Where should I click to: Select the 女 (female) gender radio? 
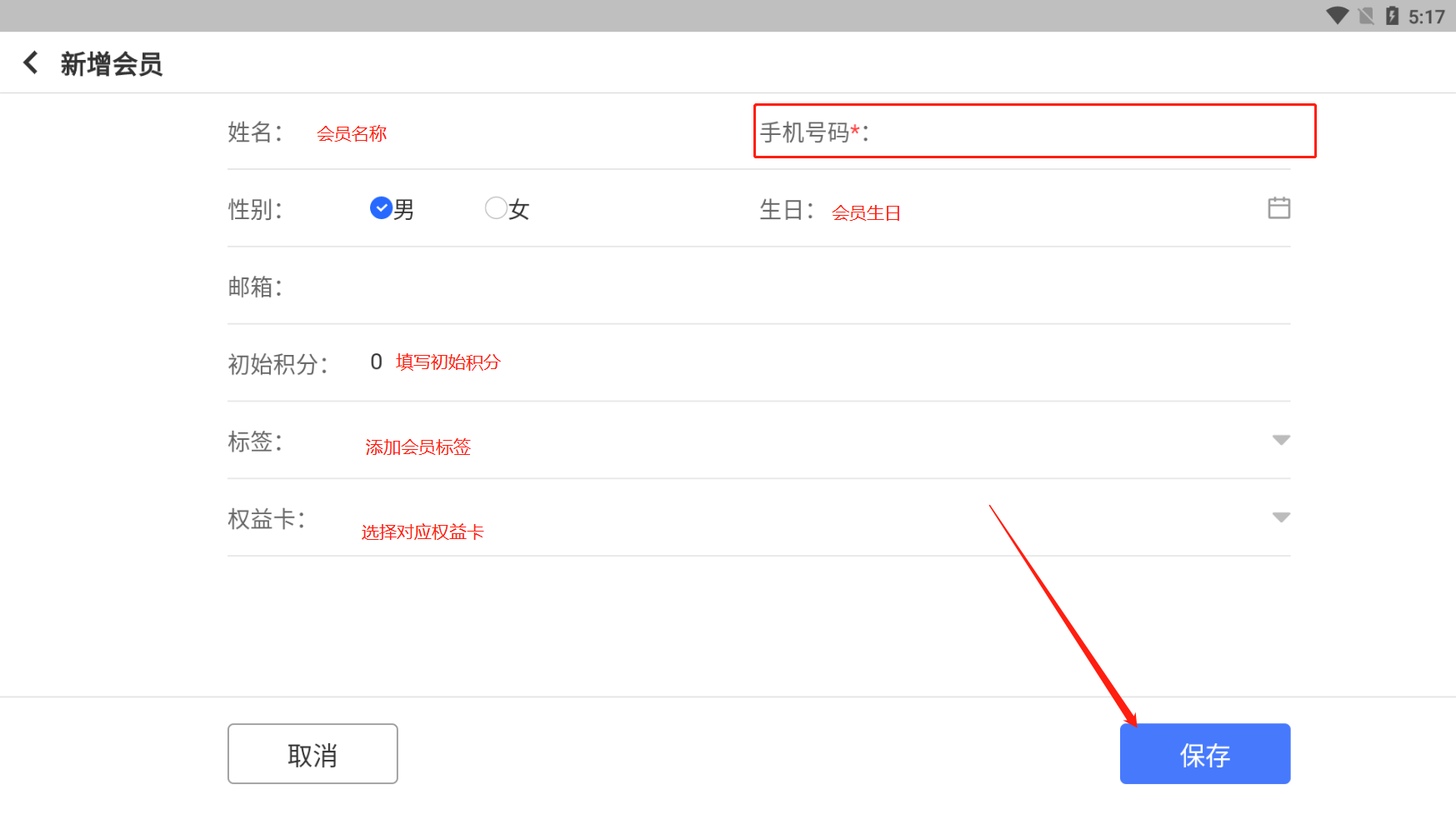[496, 208]
